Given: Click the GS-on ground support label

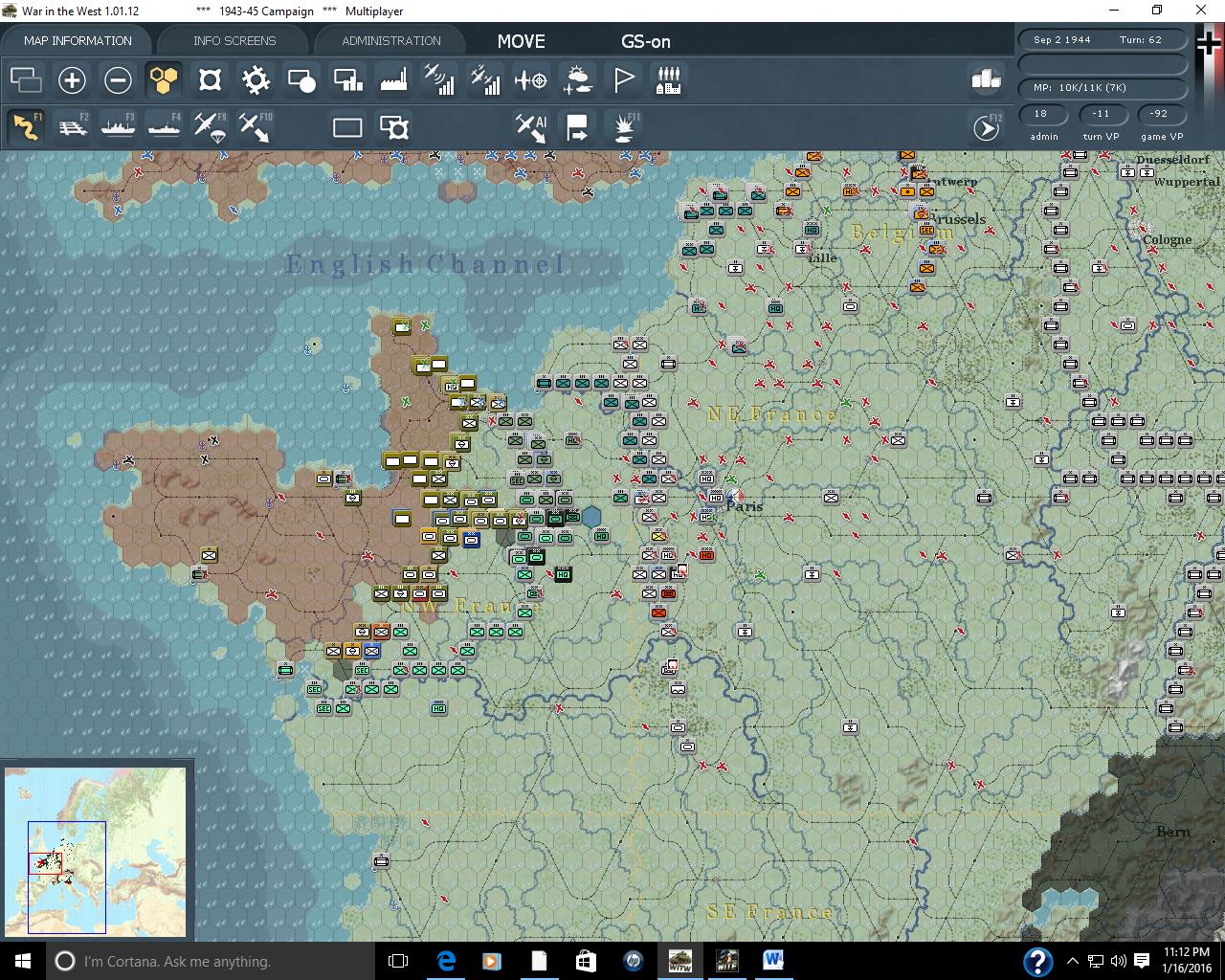Looking at the screenshot, I should (646, 41).
